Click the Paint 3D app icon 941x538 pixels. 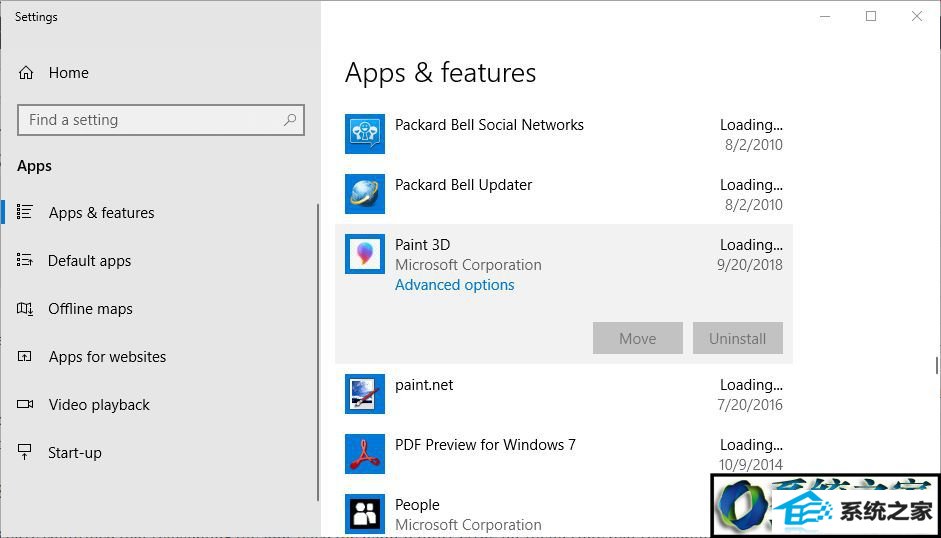(x=365, y=255)
